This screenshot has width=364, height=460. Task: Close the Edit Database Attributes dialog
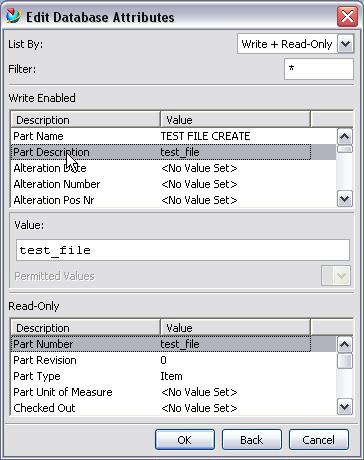point(347,16)
